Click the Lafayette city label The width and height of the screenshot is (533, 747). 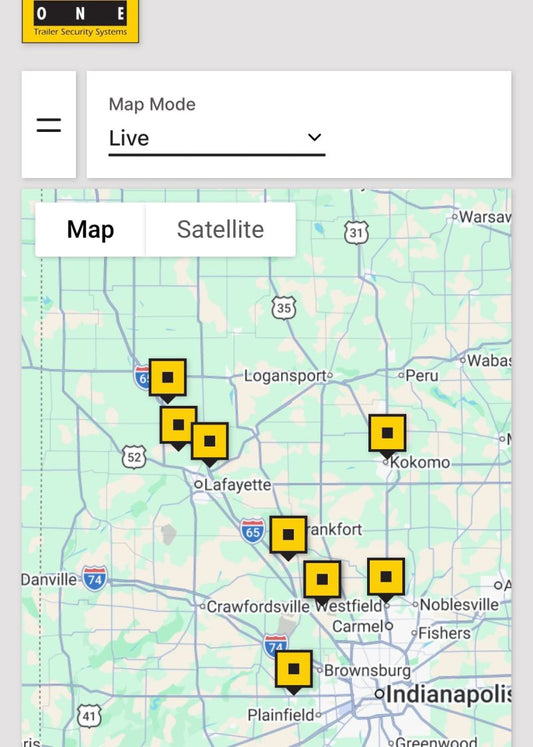coord(237,485)
